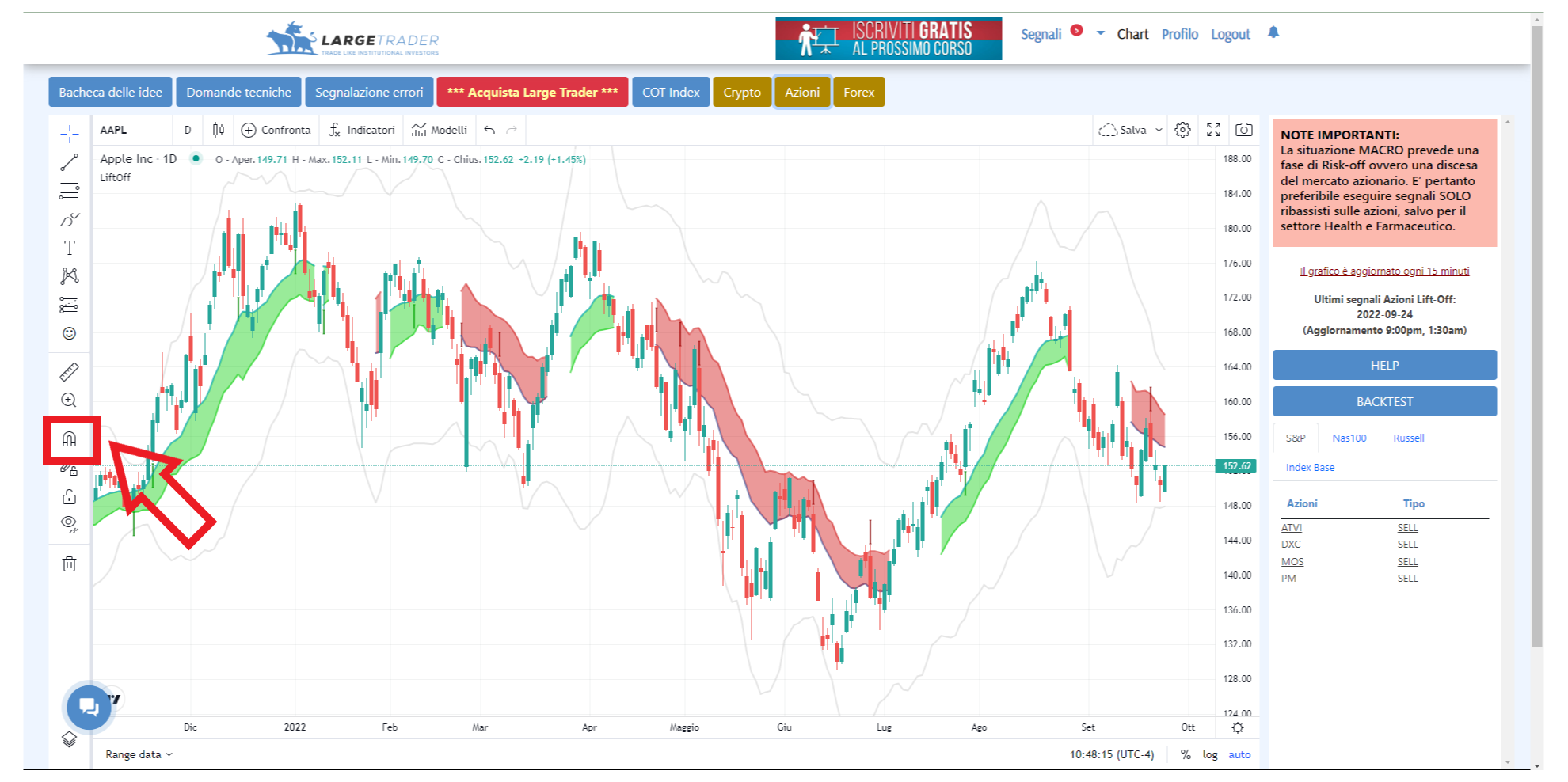Open the chat bubble widget
1568x782 pixels.
point(89,707)
